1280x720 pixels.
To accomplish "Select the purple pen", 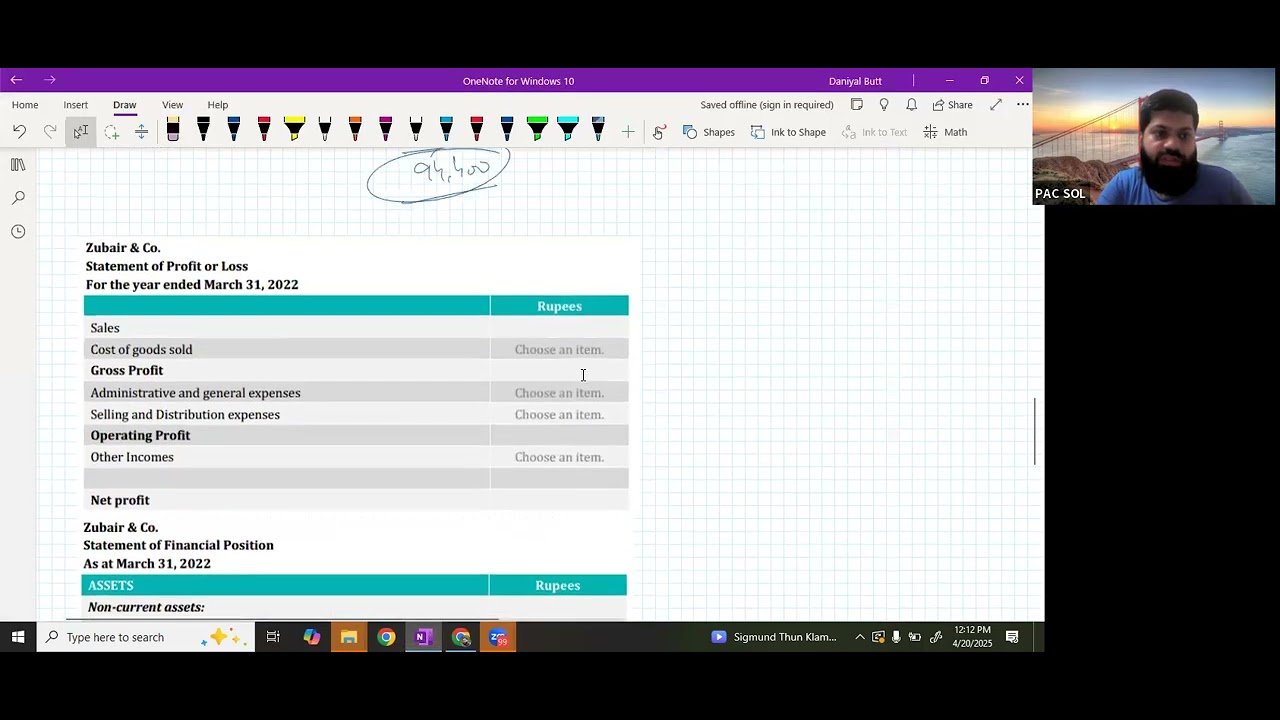I will click(x=385, y=130).
